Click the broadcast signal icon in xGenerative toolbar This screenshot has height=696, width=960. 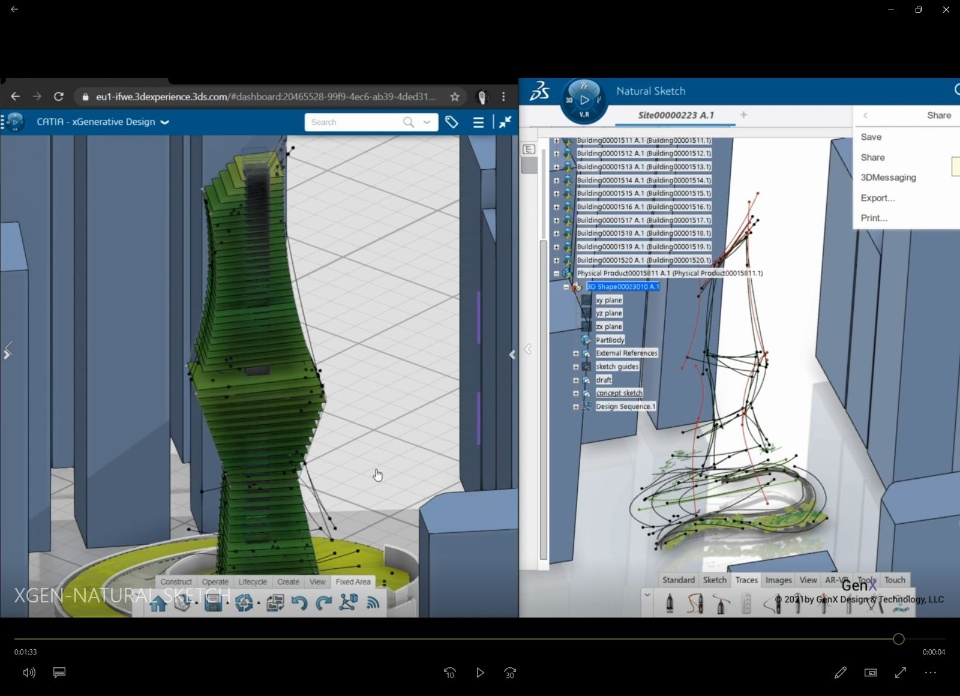click(373, 603)
